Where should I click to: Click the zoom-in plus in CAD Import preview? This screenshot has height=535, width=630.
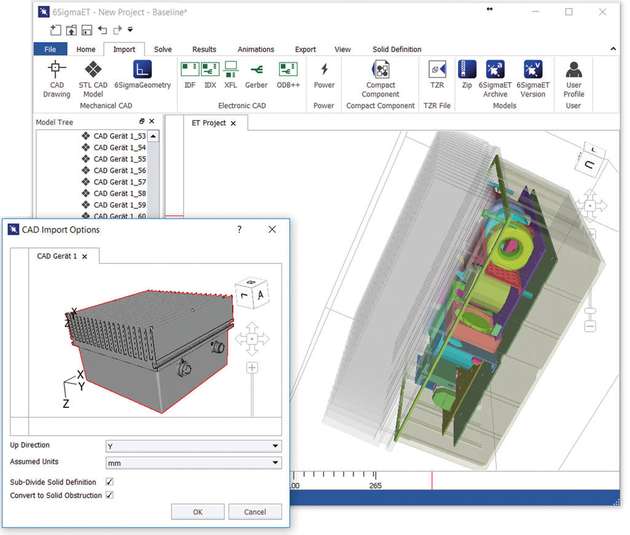[x=252, y=368]
